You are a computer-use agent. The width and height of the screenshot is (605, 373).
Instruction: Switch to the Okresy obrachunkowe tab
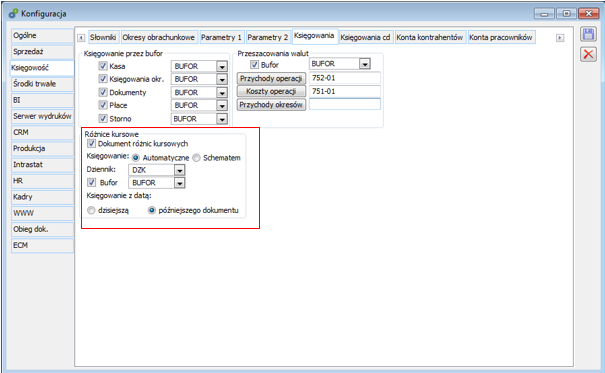pyautogui.click(x=159, y=37)
